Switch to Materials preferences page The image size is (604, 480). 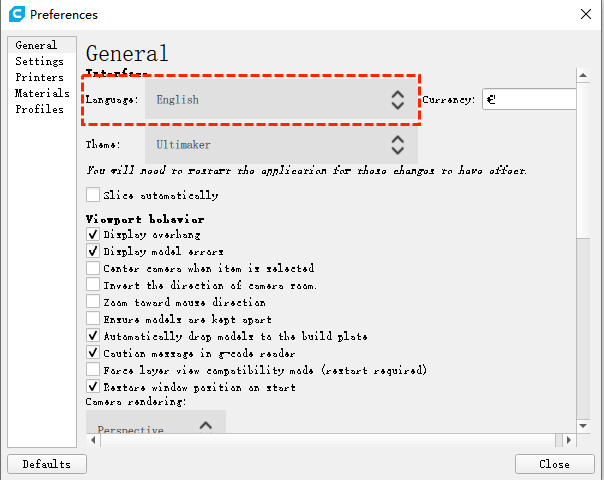[x=42, y=93]
